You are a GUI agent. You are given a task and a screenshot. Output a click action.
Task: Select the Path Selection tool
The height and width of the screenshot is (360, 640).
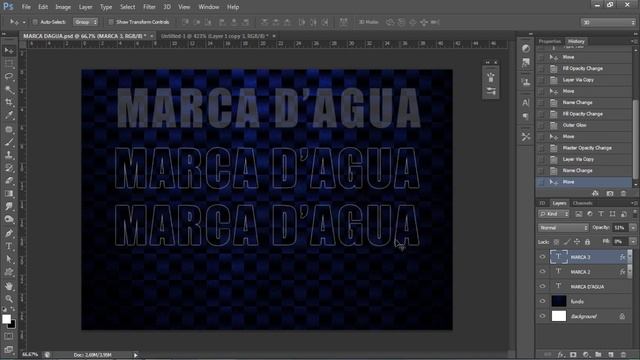[x=9, y=259]
